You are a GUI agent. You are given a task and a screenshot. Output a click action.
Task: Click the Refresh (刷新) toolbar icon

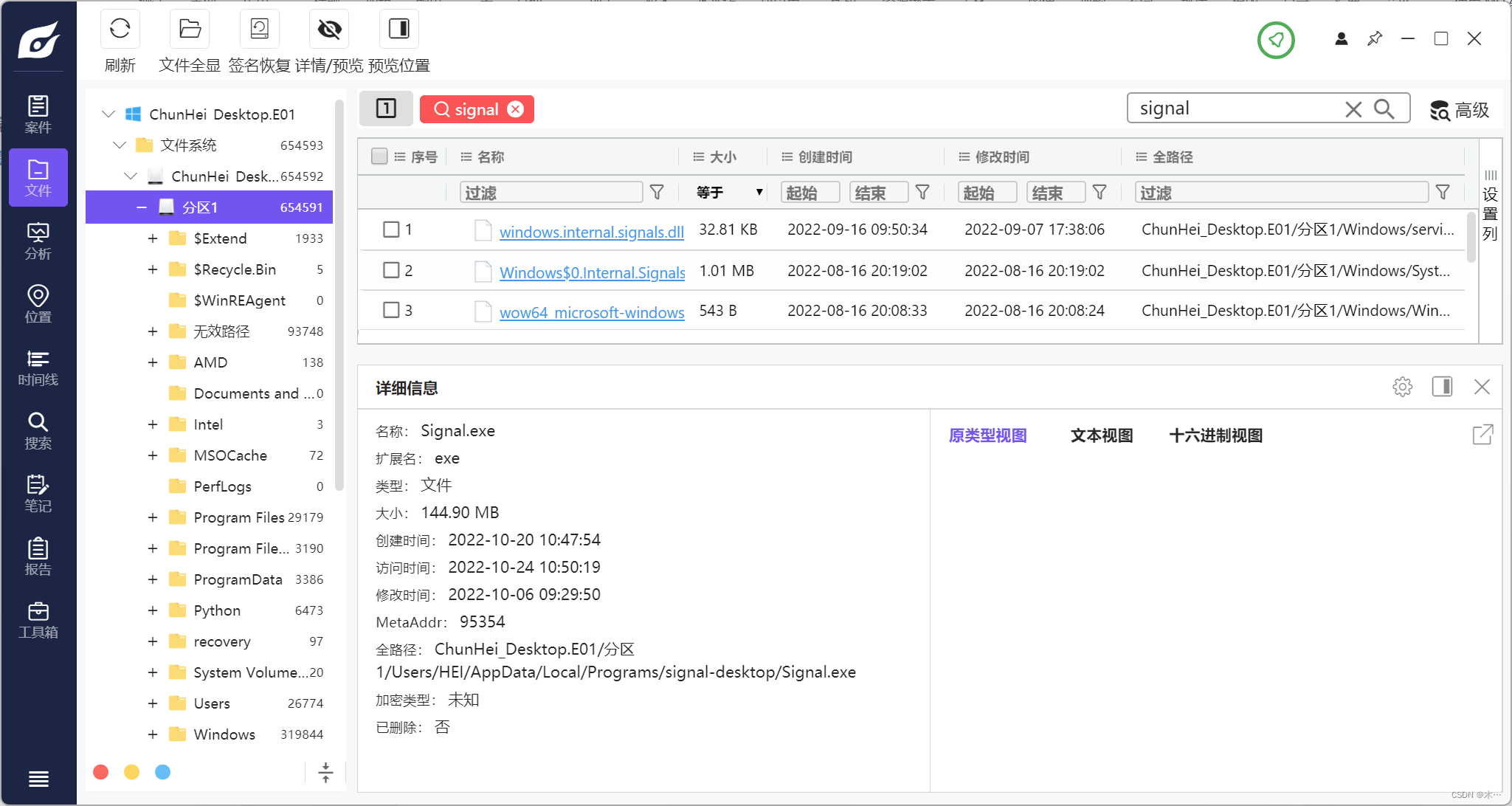(120, 29)
